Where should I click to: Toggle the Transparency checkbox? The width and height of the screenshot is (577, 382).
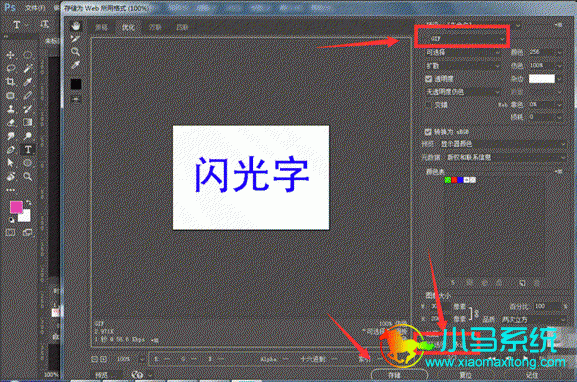click(x=428, y=79)
